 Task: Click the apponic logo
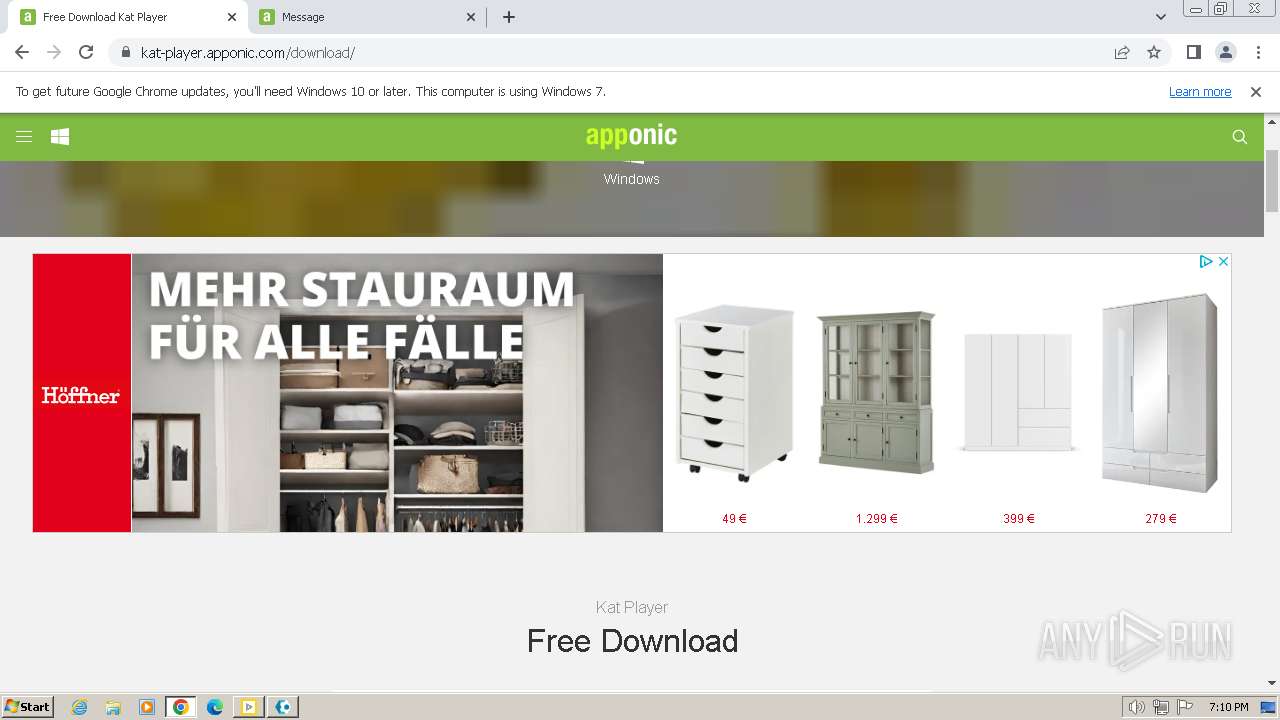(x=631, y=136)
